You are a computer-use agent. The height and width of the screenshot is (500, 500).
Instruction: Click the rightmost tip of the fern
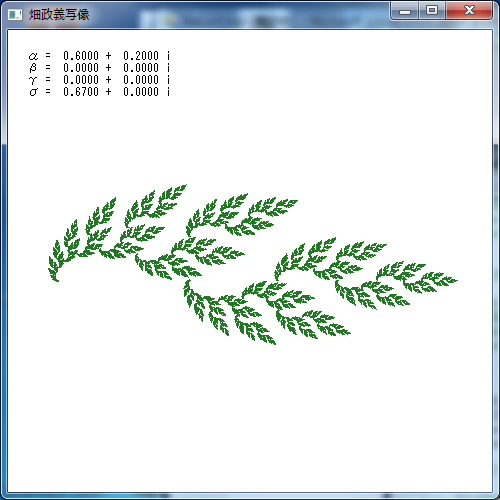point(454,281)
